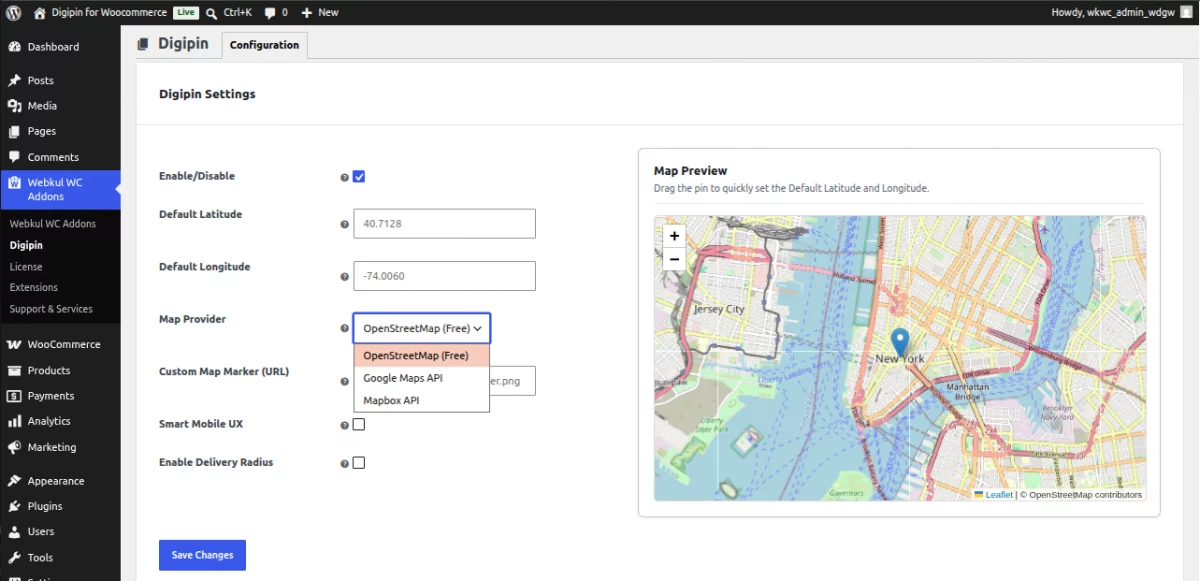Viewport: 1200px width, 581px height.
Task: Open the Support & Services submenu item
Action: point(51,309)
